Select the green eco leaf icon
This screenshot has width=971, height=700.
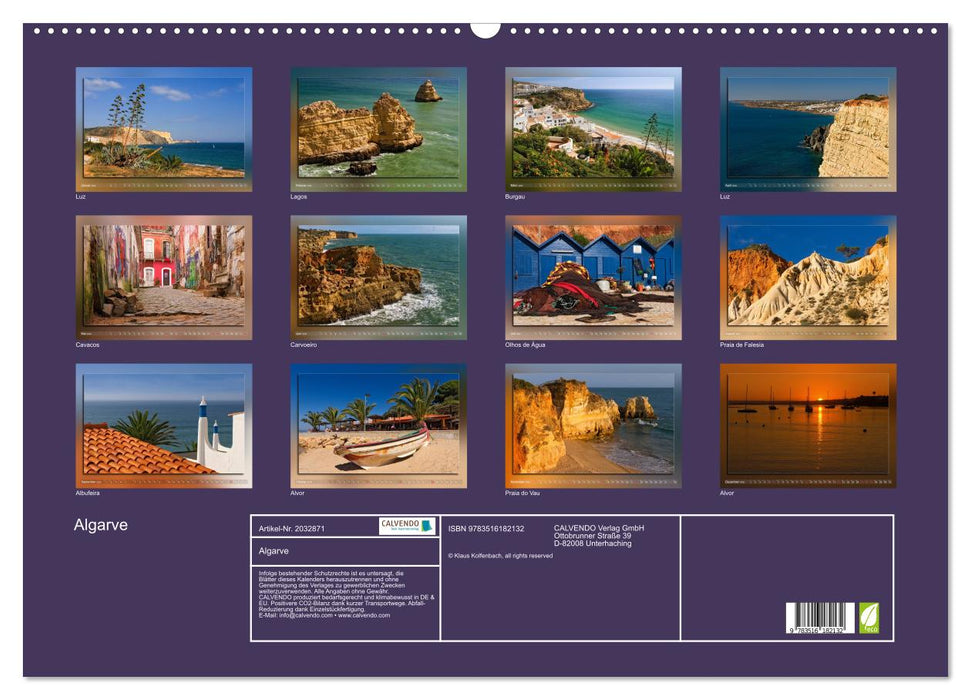point(868,615)
